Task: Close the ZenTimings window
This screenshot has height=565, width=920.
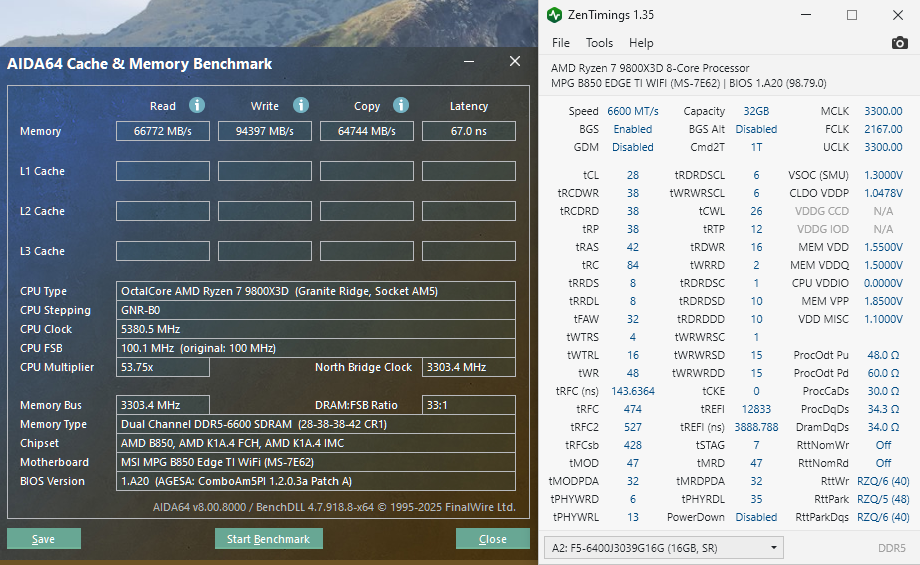Action: pyautogui.click(x=898, y=15)
